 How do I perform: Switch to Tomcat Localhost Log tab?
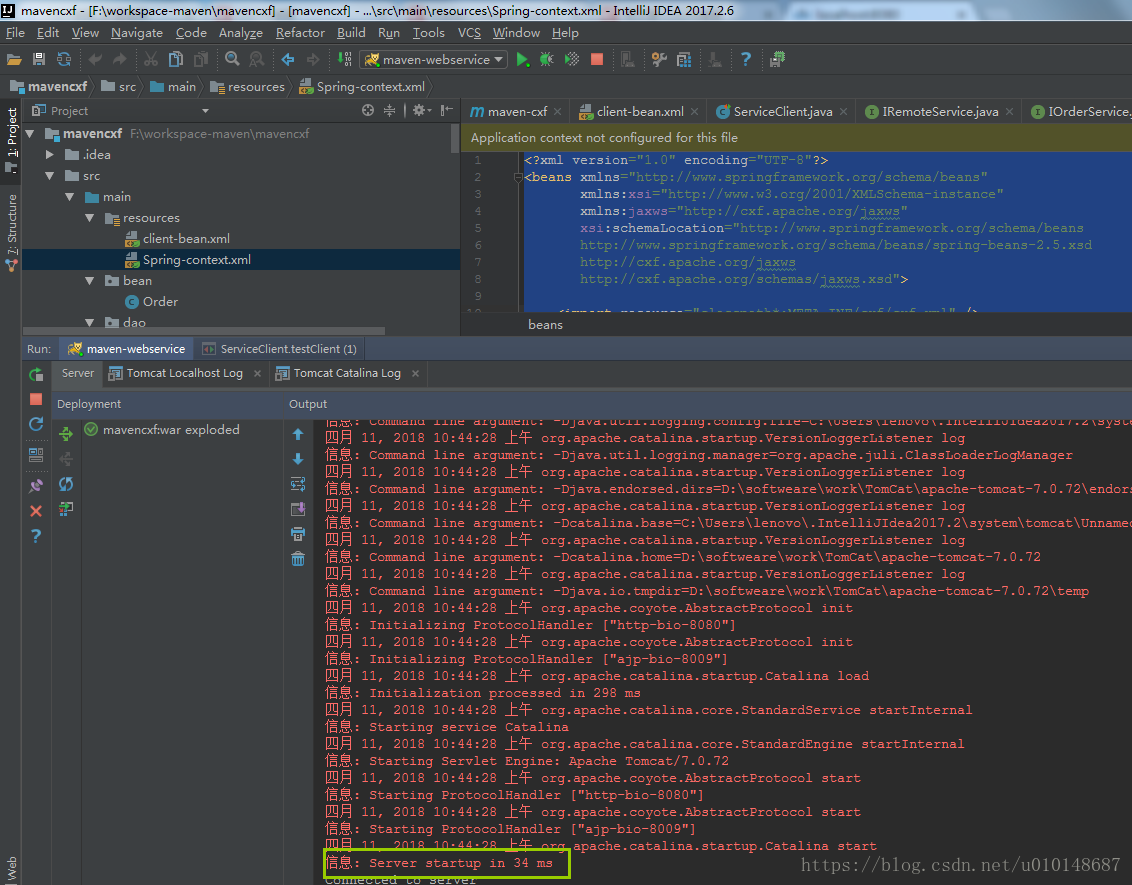pyautogui.click(x=184, y=373)
